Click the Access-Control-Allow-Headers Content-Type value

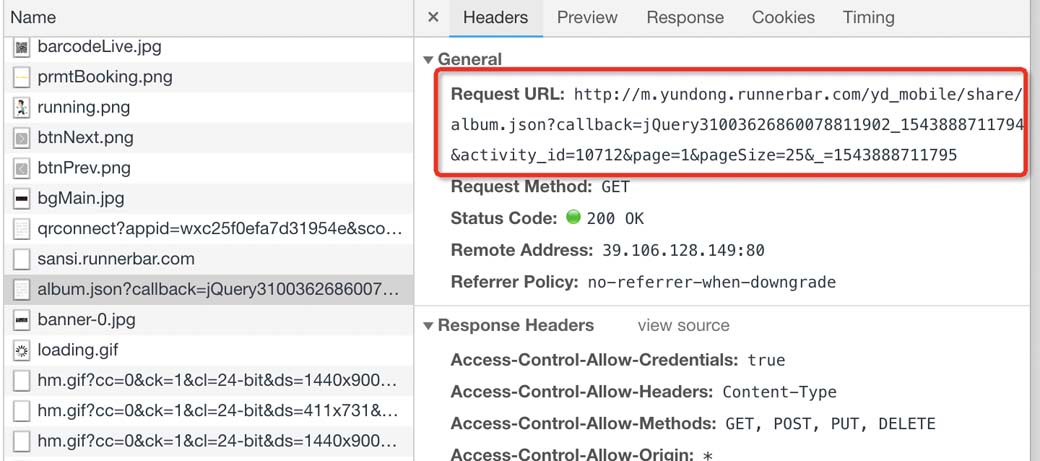coord(779,392)
